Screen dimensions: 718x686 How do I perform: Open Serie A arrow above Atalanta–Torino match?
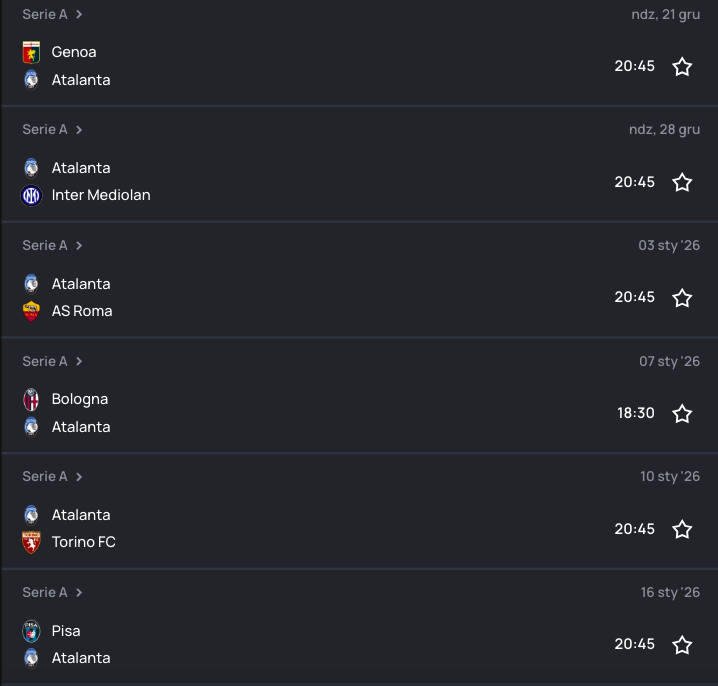click(x=79, y=477)
